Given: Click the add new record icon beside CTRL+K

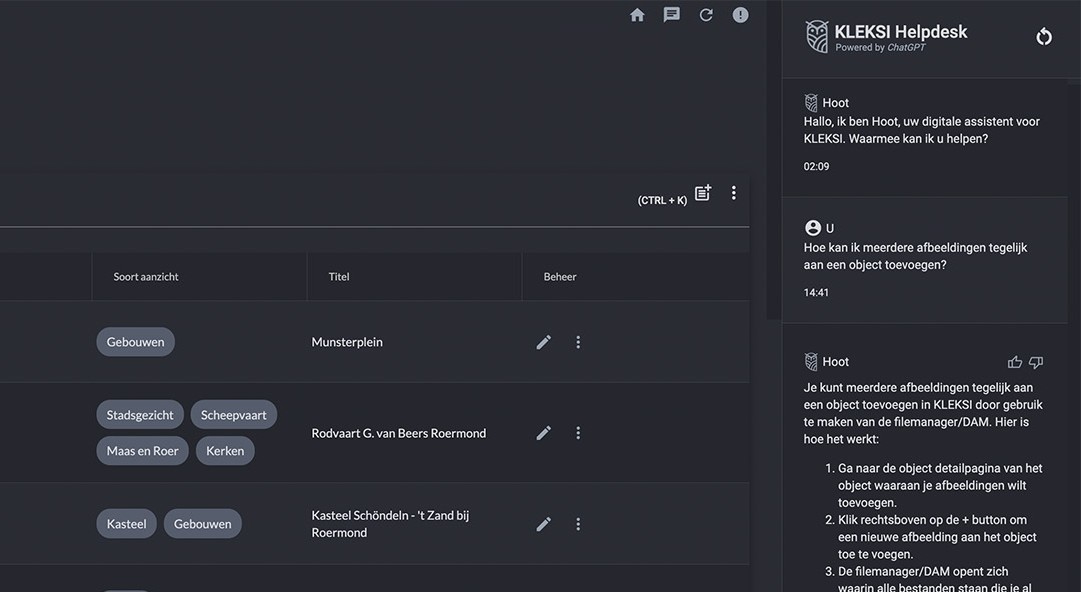Looking at the screenshot, I should pyautogui.click(x=703, y=192).
